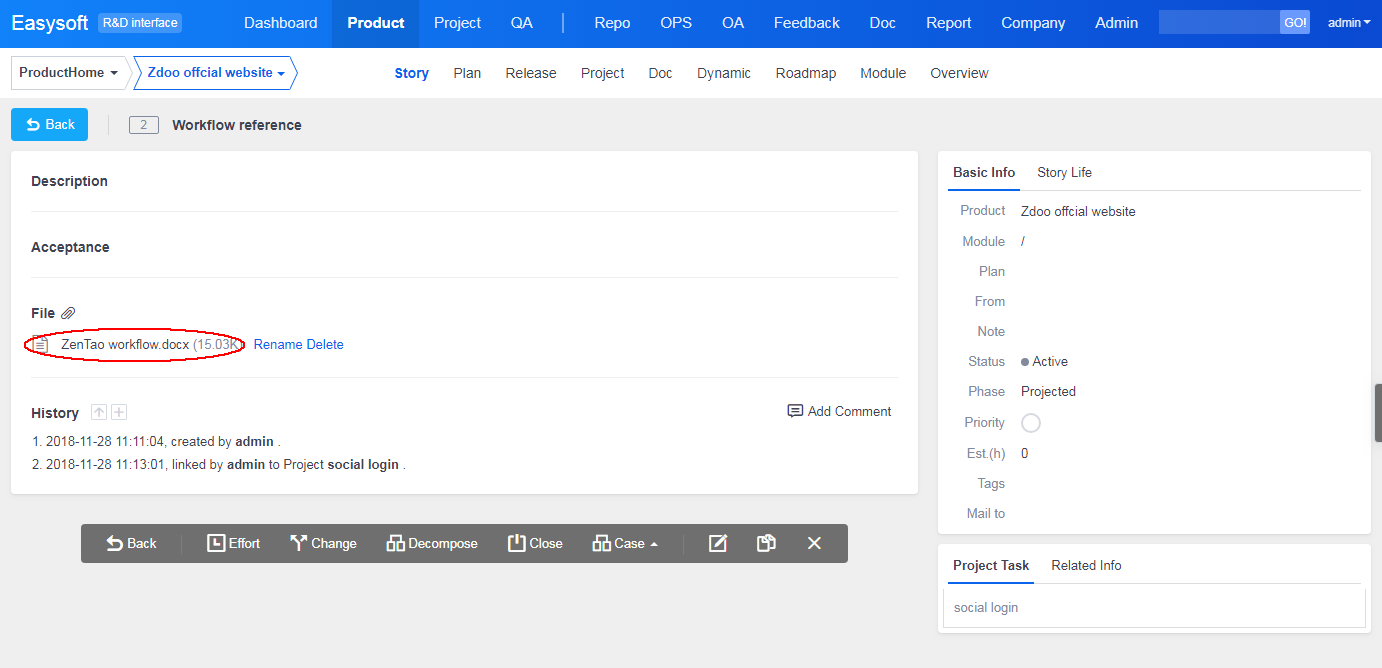Open the Case dropdown menu
Image resolution: width=1382 pixels, height=668 pixels.
(x=625, y=543)
